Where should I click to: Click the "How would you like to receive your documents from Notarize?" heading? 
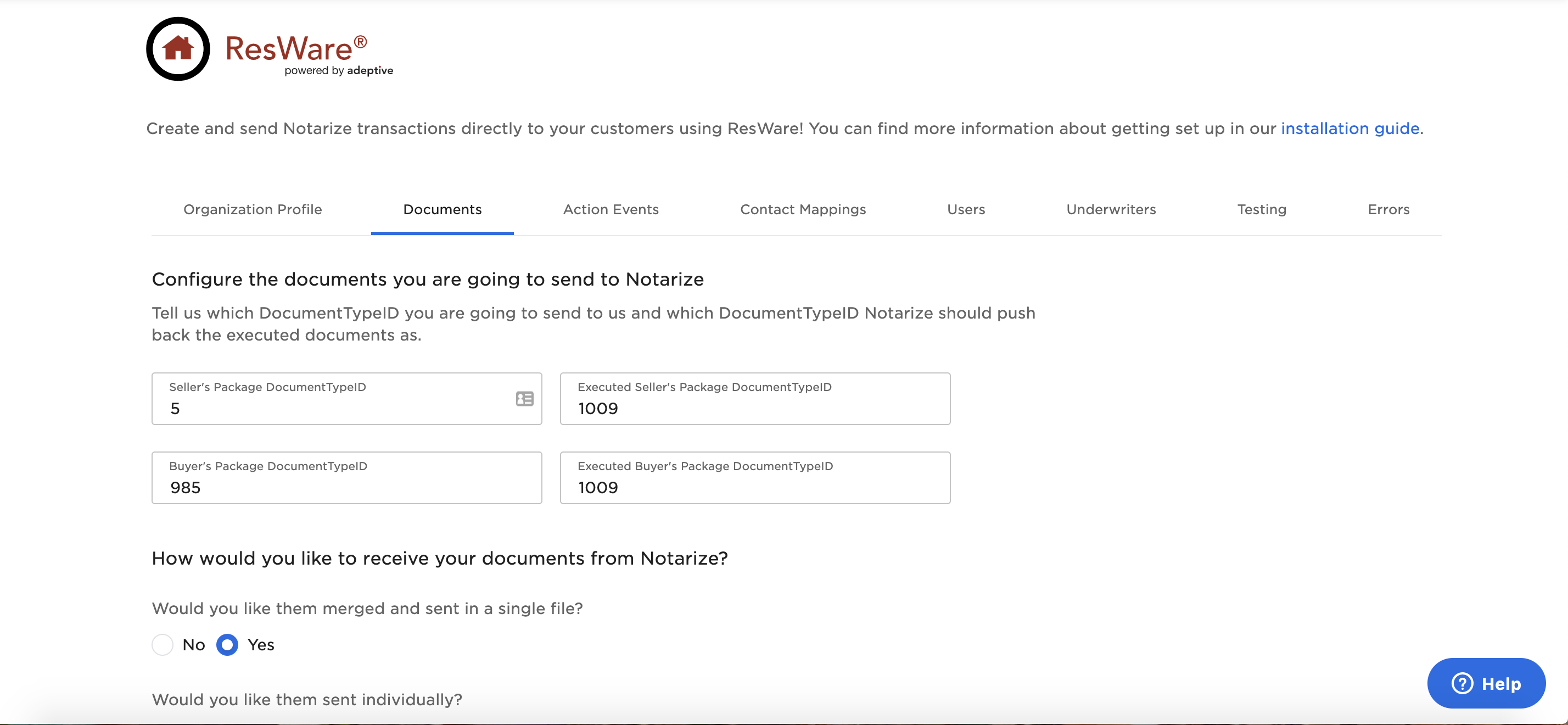coord(439,558)
